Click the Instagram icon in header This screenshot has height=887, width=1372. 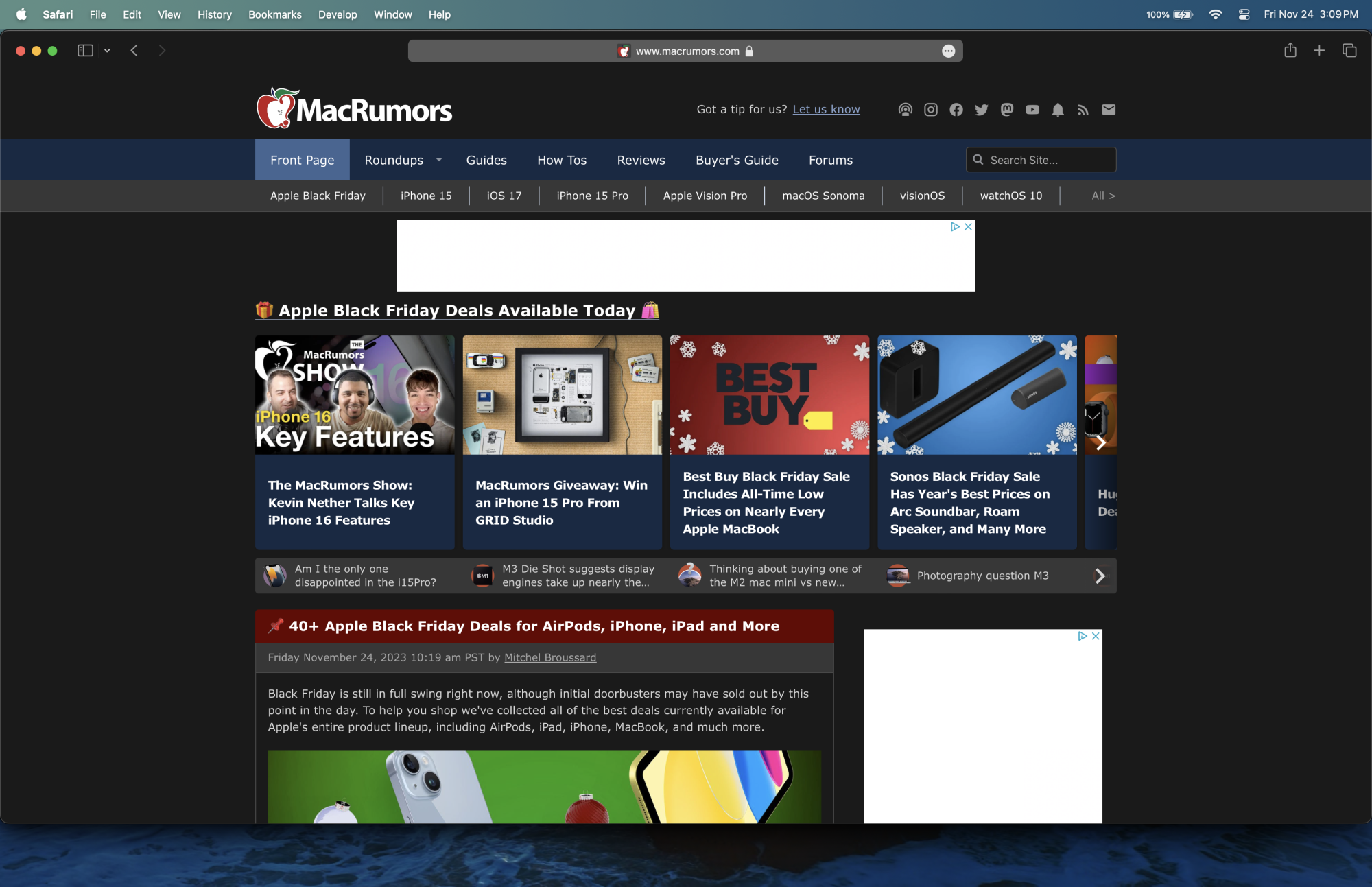[931, 110]
